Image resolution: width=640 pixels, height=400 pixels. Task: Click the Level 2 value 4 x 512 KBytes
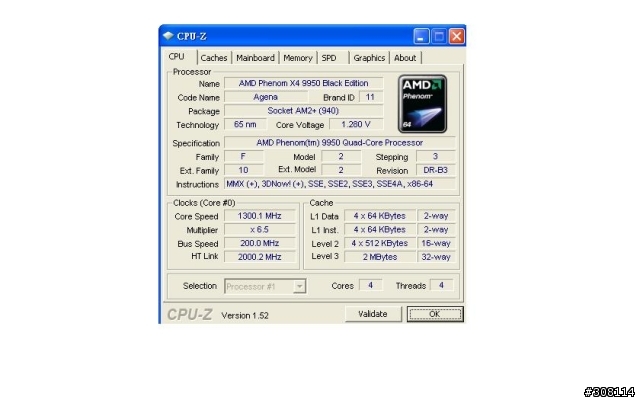click(380, 243)
